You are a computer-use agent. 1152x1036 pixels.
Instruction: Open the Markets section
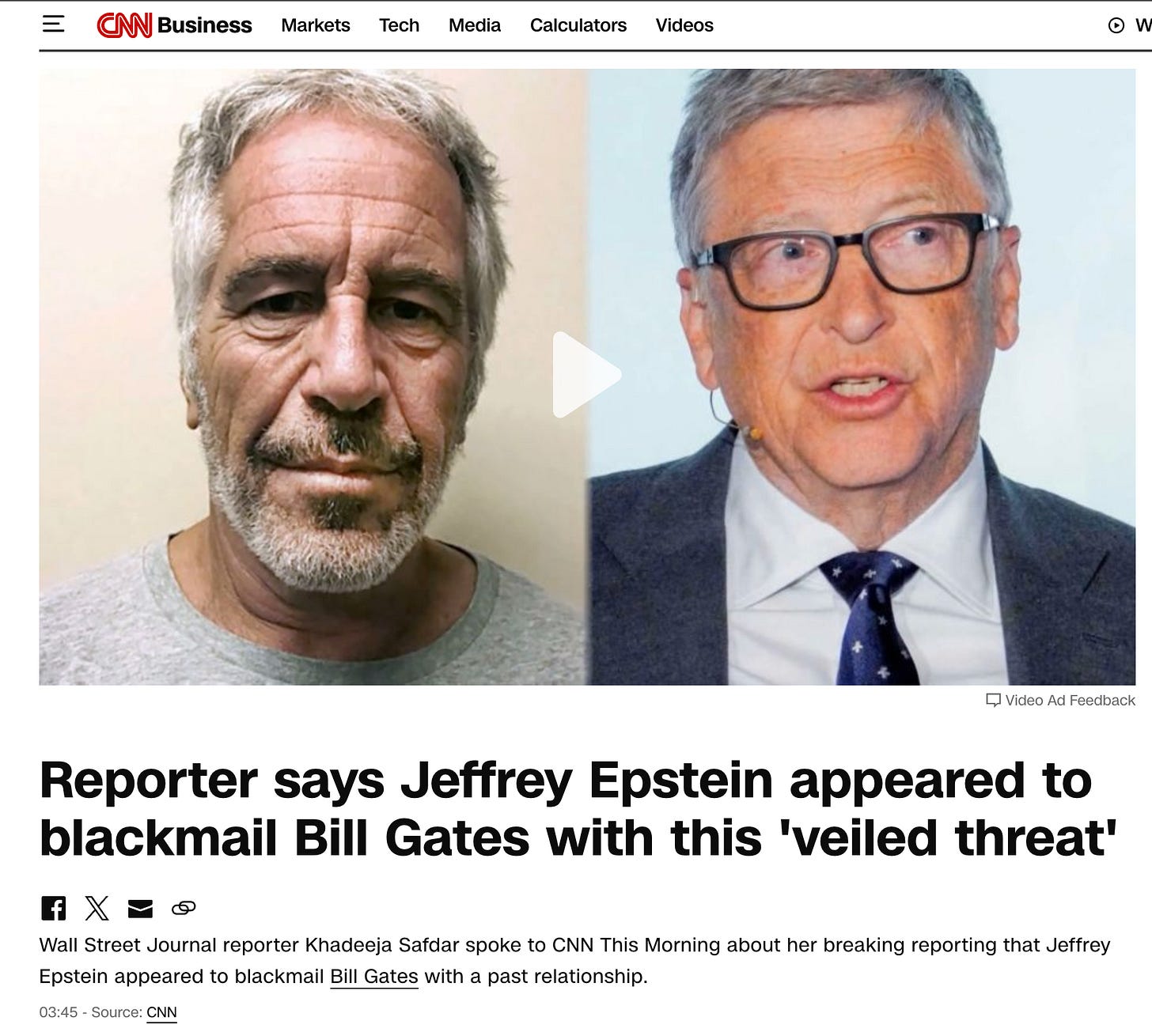(316, 25)
